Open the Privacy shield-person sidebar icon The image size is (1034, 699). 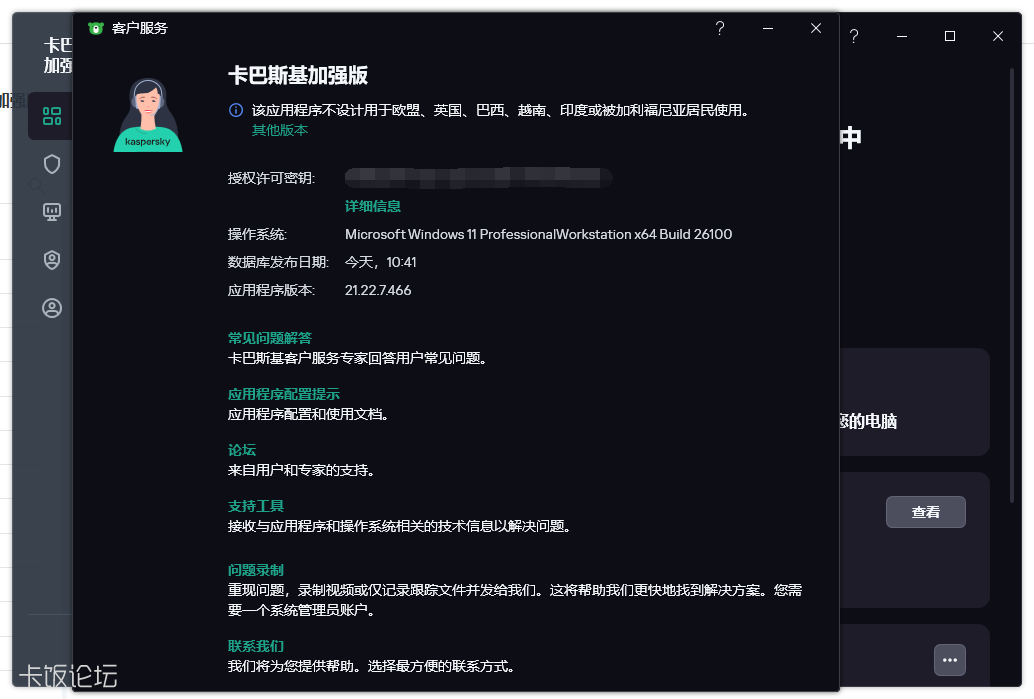click(x=51, y=260)
